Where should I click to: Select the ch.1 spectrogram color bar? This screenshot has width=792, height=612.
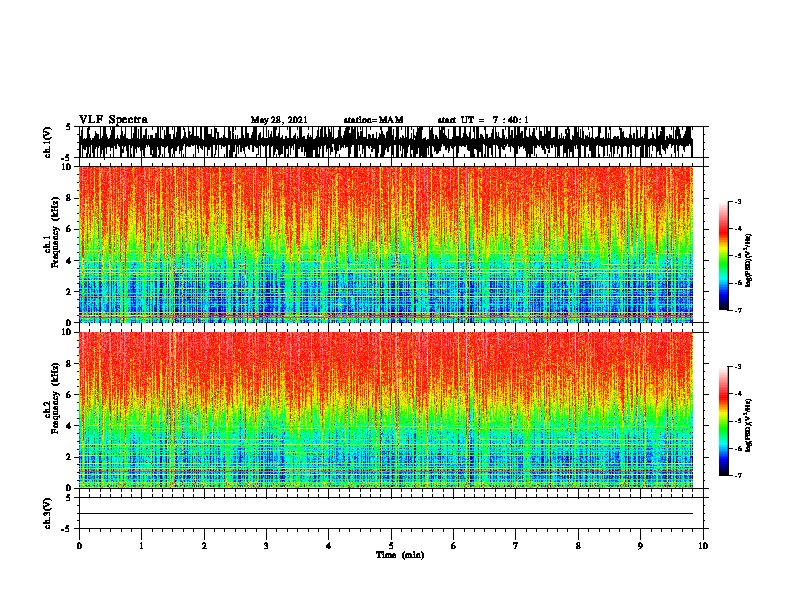(724, 256)
